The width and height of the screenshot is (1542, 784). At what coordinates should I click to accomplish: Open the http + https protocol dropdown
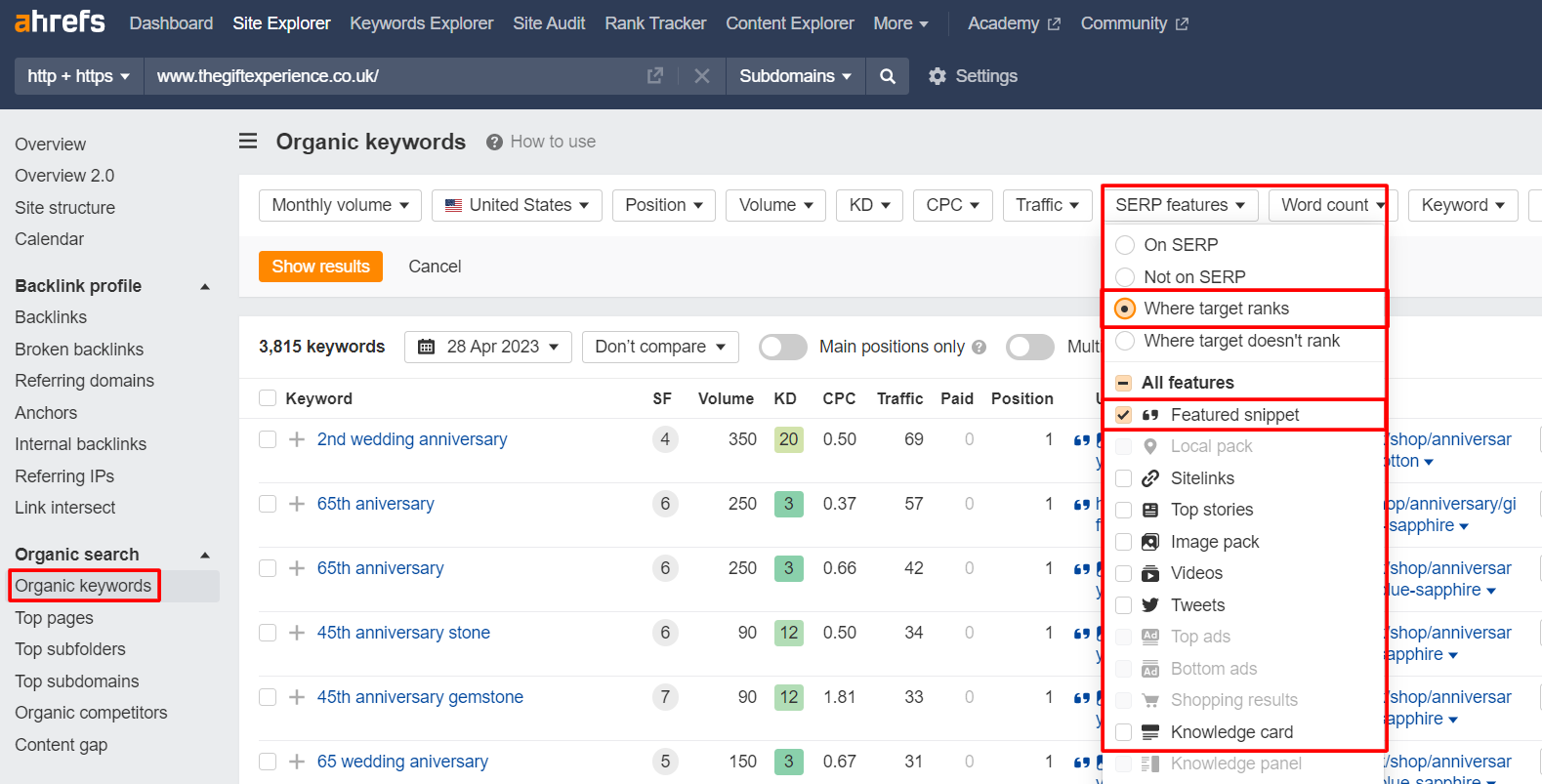coord(79,76)
